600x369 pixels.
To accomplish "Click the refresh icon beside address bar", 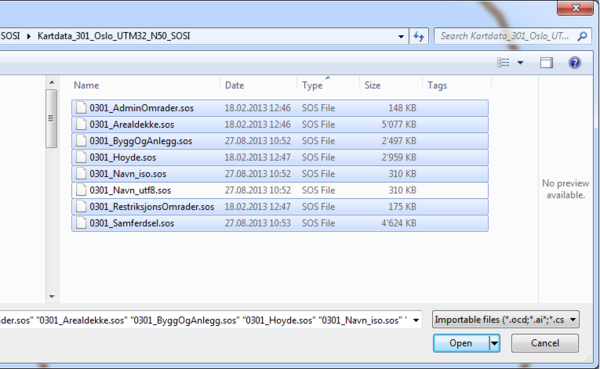I will coord(419,36).
